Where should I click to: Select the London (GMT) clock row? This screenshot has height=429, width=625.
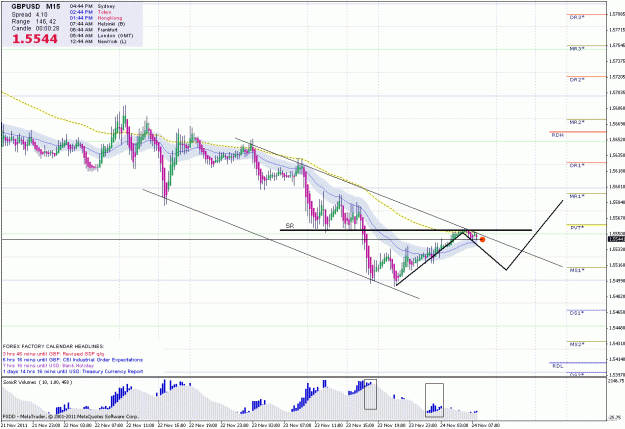(x=101, y=35)
